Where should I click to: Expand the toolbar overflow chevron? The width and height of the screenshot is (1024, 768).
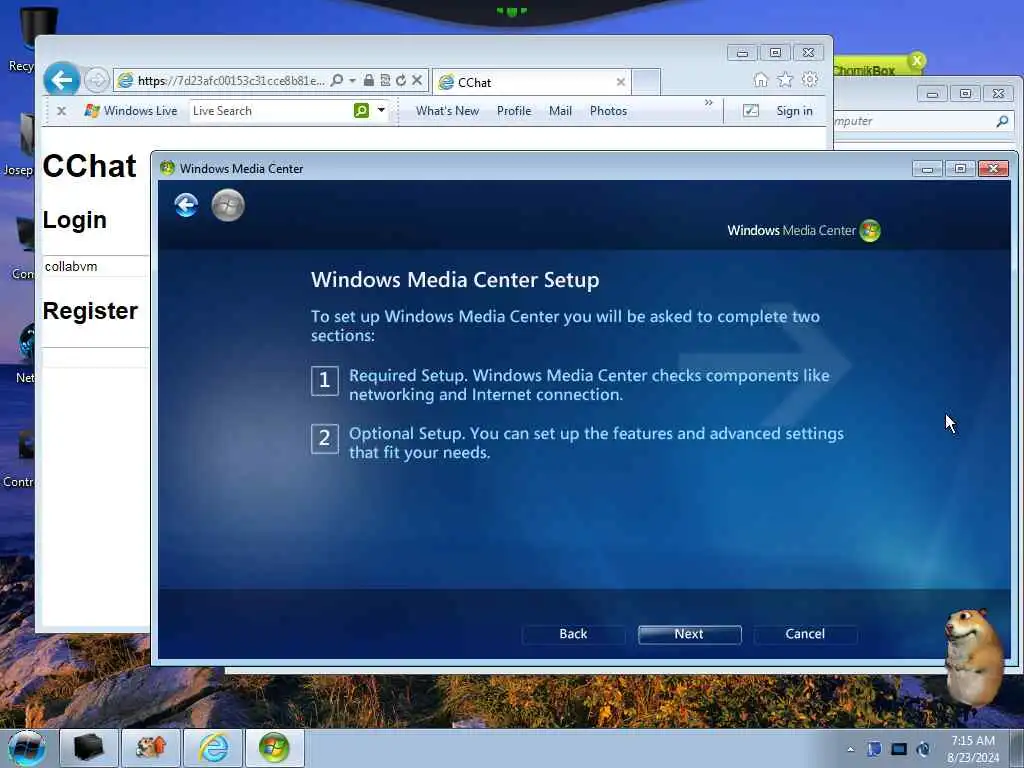pos(709,103)
